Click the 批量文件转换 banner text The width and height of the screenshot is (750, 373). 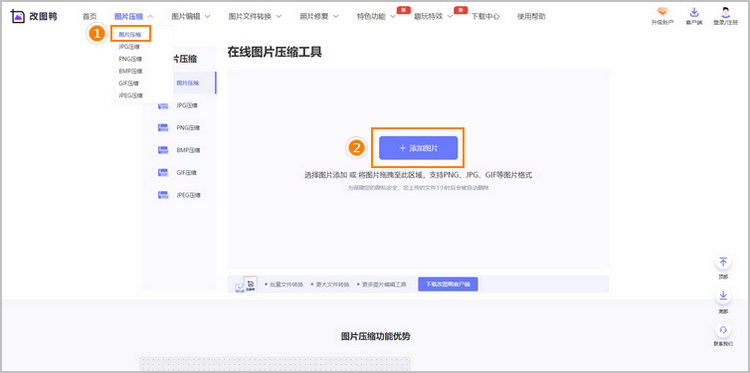pos(286,284)
